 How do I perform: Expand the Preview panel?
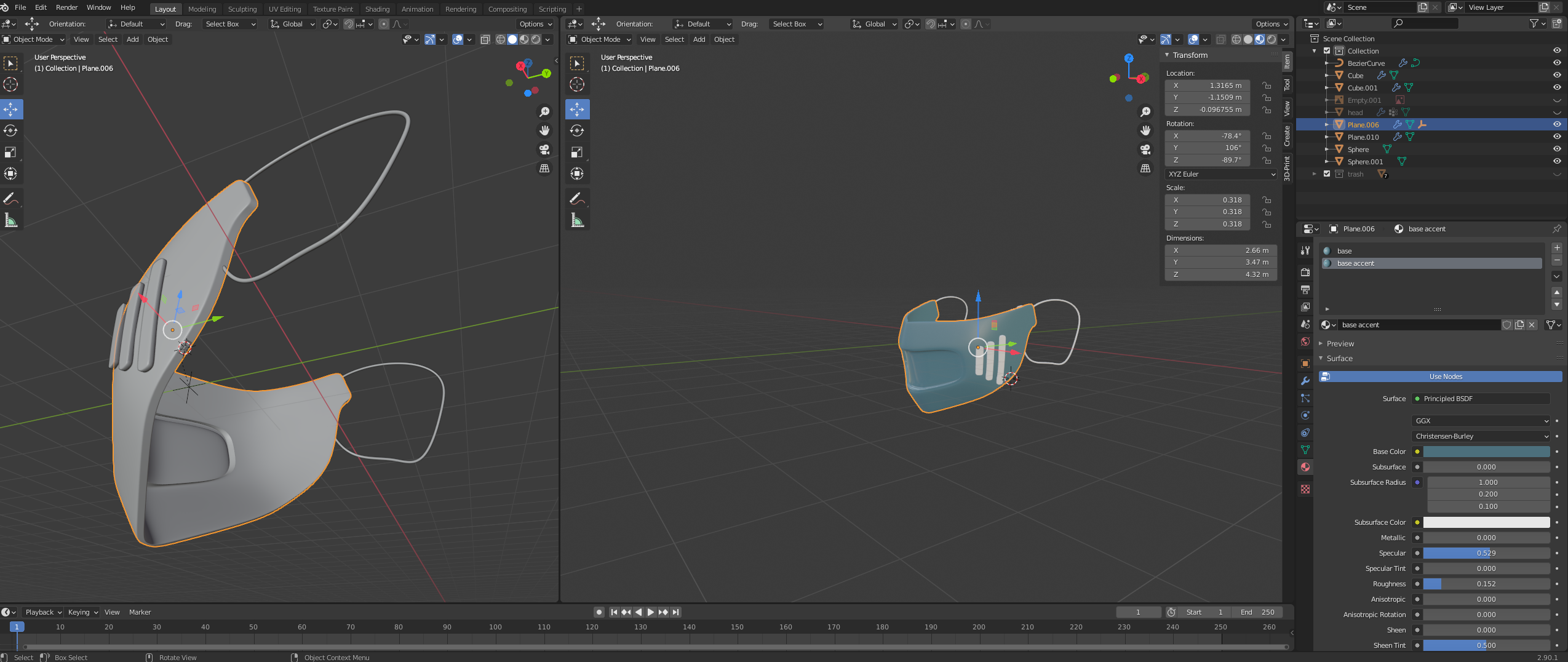point(1340,343)
